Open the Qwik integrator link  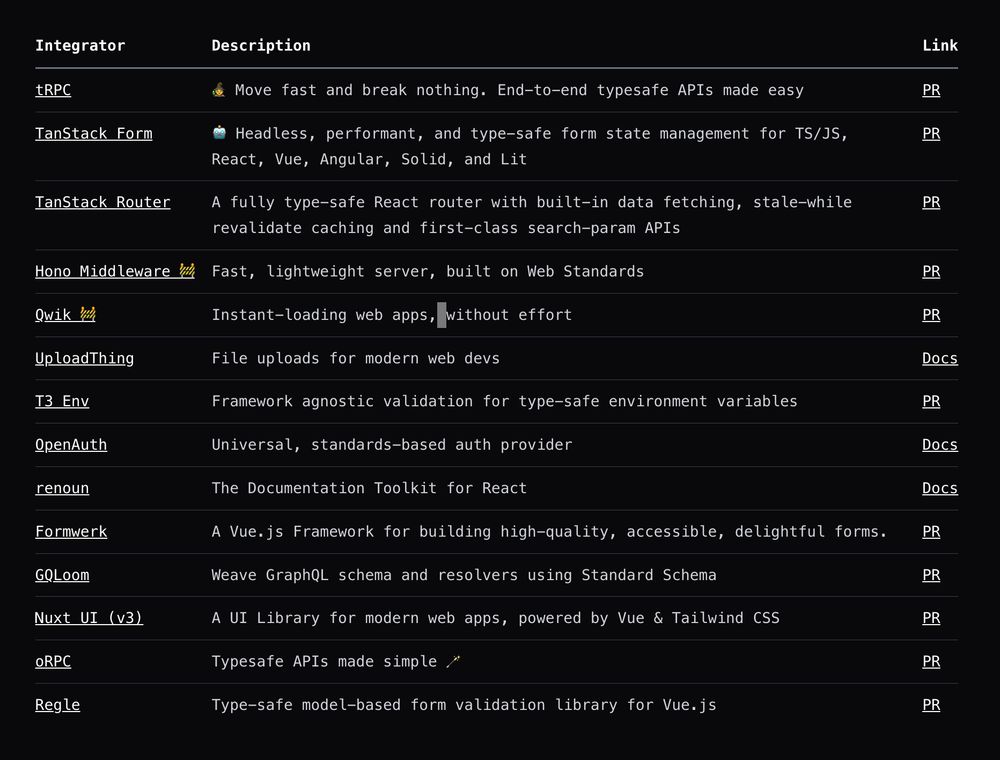pyautogui.click(x=65, y=314)
